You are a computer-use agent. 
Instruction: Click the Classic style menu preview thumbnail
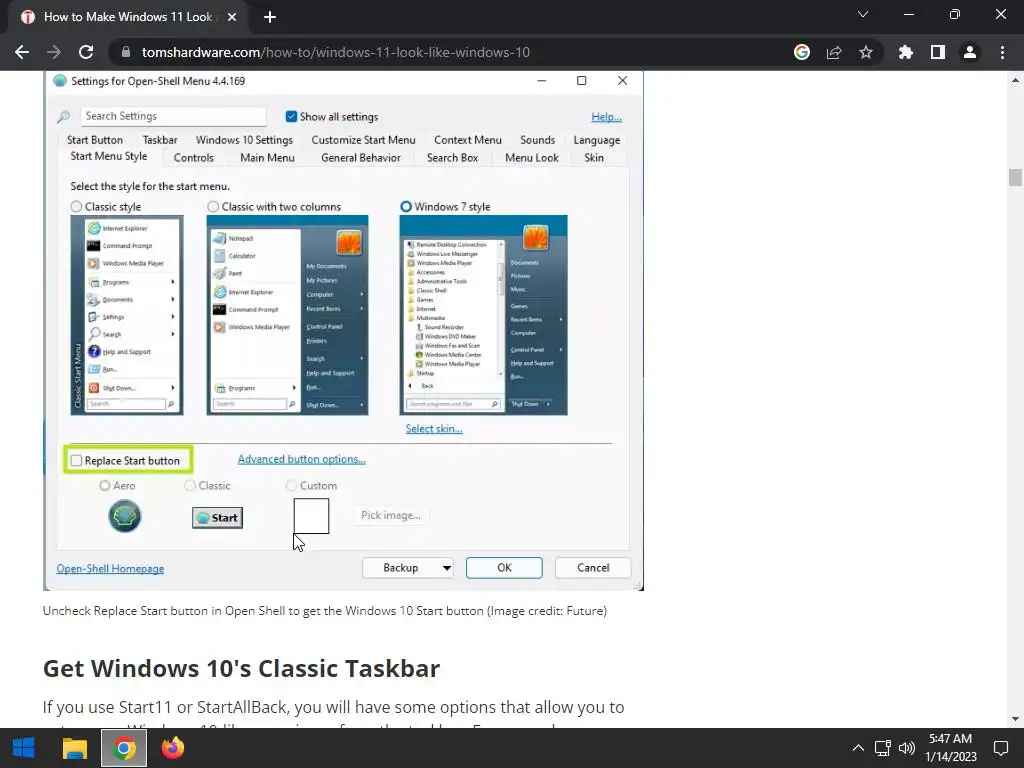127,315
